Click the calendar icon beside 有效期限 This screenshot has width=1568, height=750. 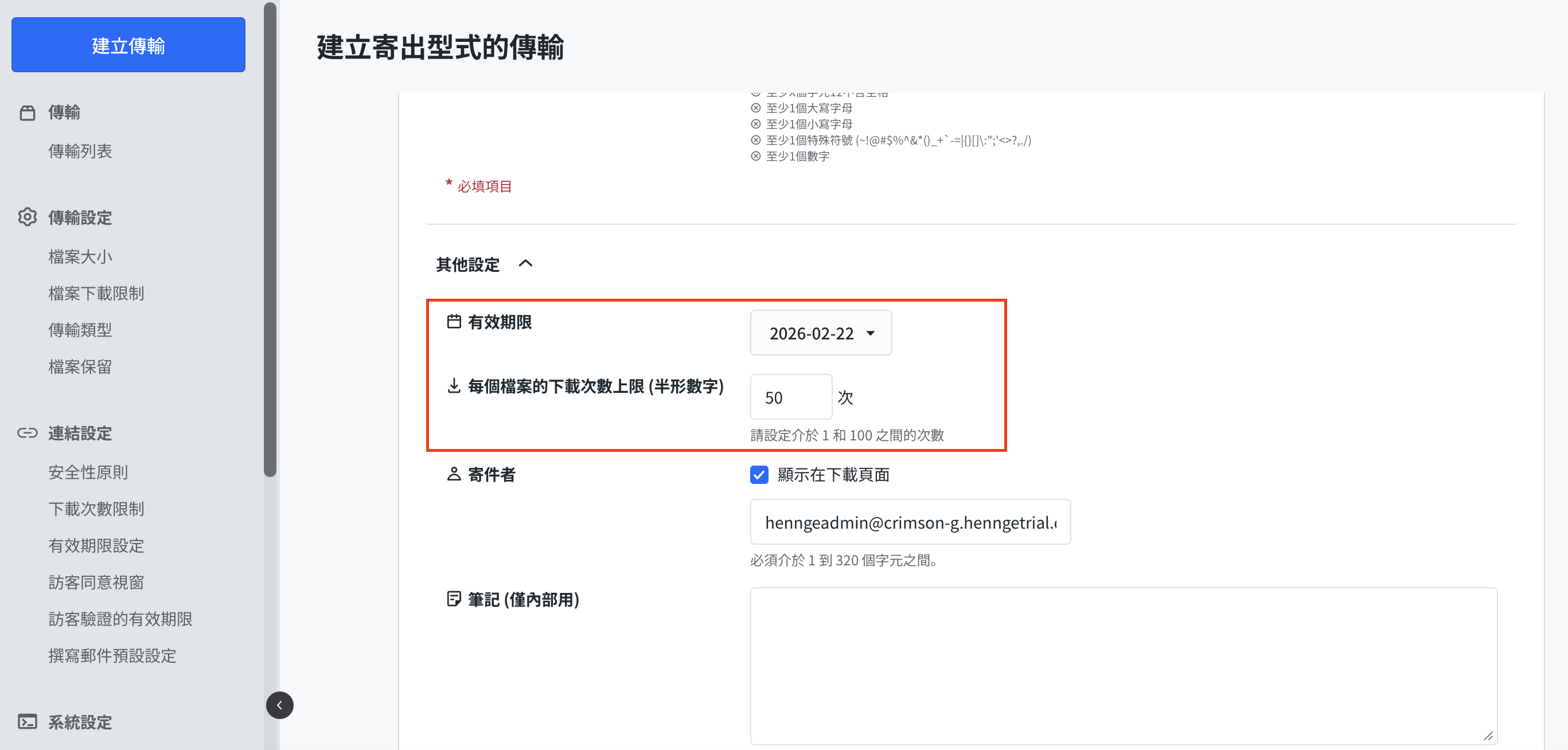pos(454,322)
